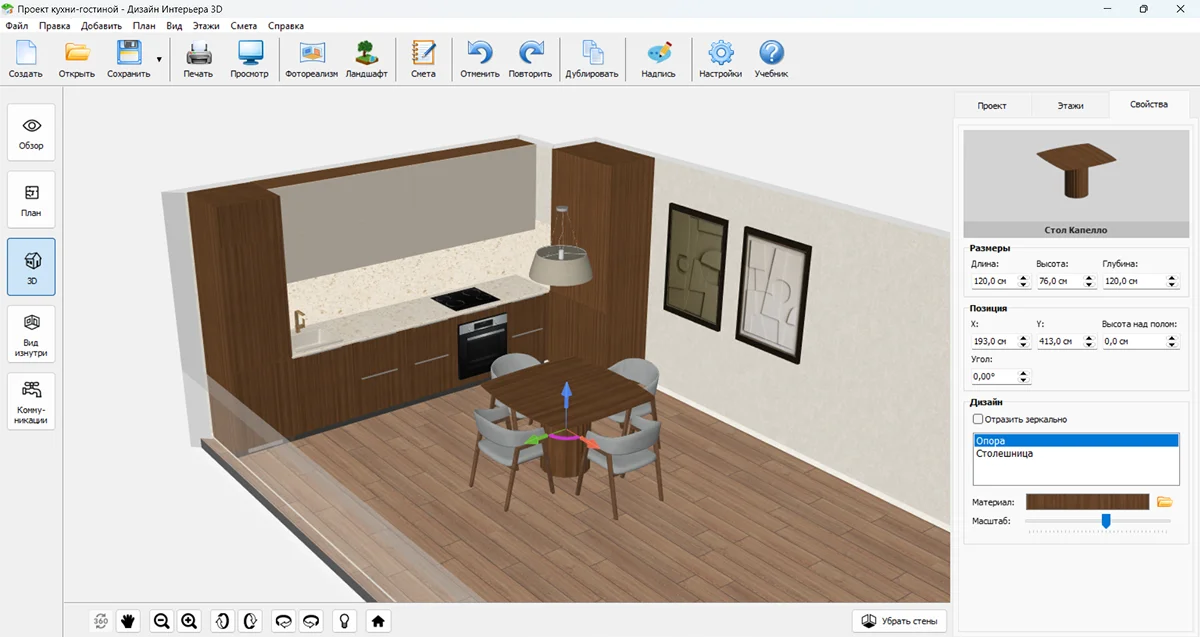Expand the Сохранить dropdown arrow
1200x637 pixels.
click(x=159, y=60)
